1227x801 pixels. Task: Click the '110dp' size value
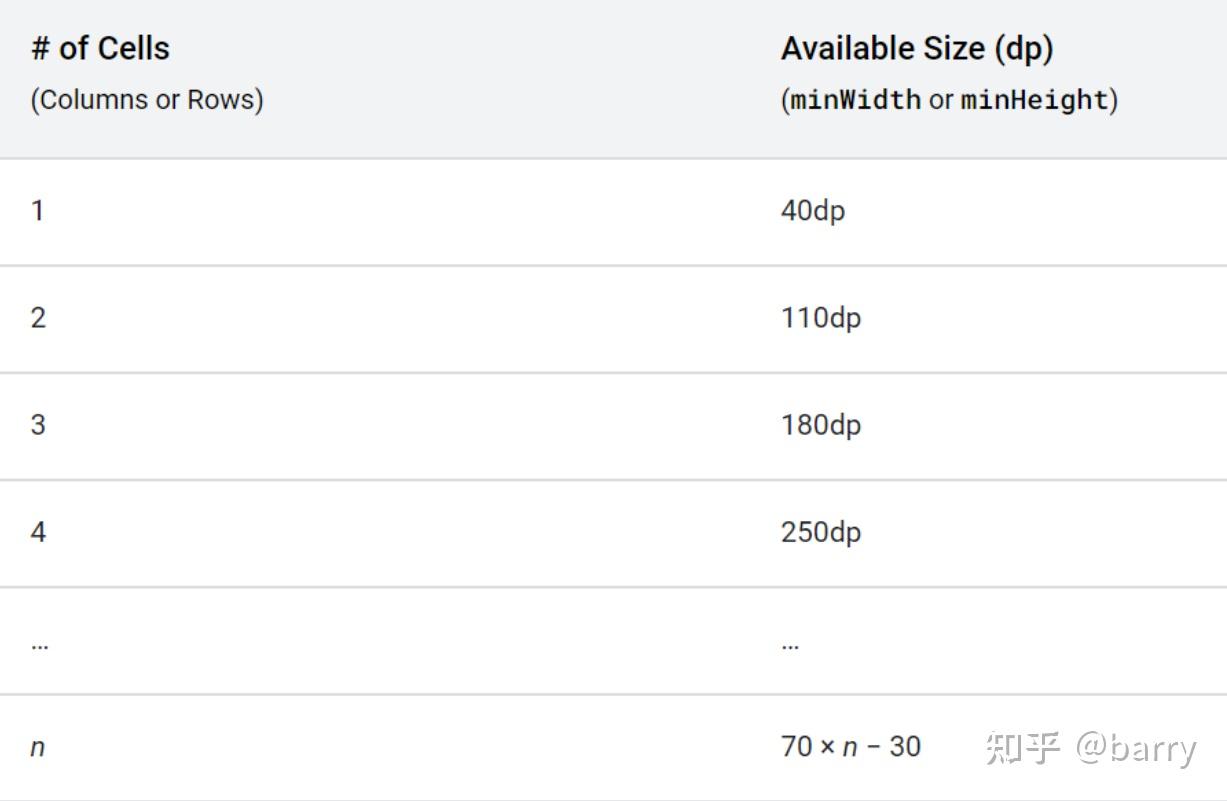[x=821, y=318]
